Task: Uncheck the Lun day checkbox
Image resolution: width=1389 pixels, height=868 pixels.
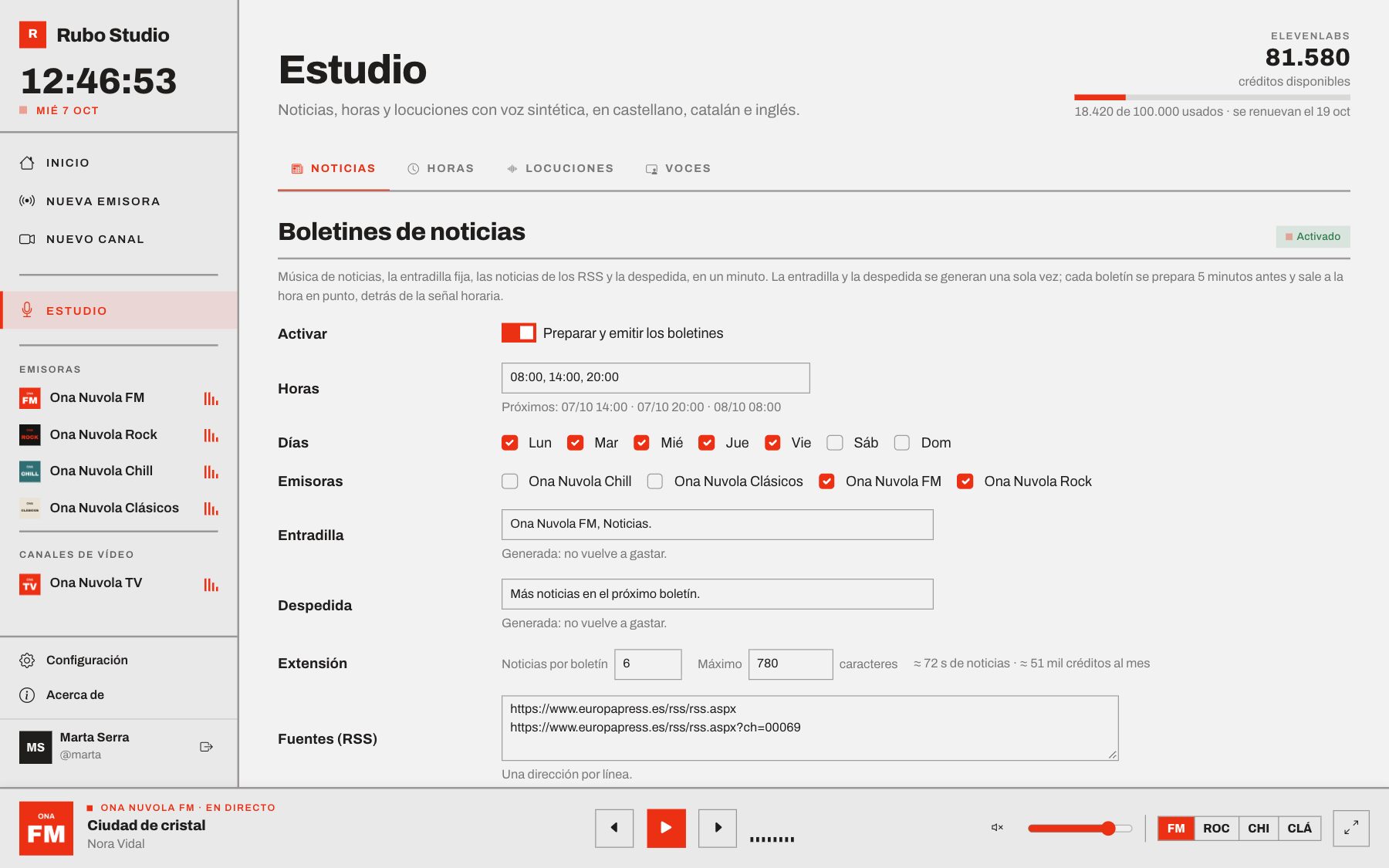Action: coord(509,443)
